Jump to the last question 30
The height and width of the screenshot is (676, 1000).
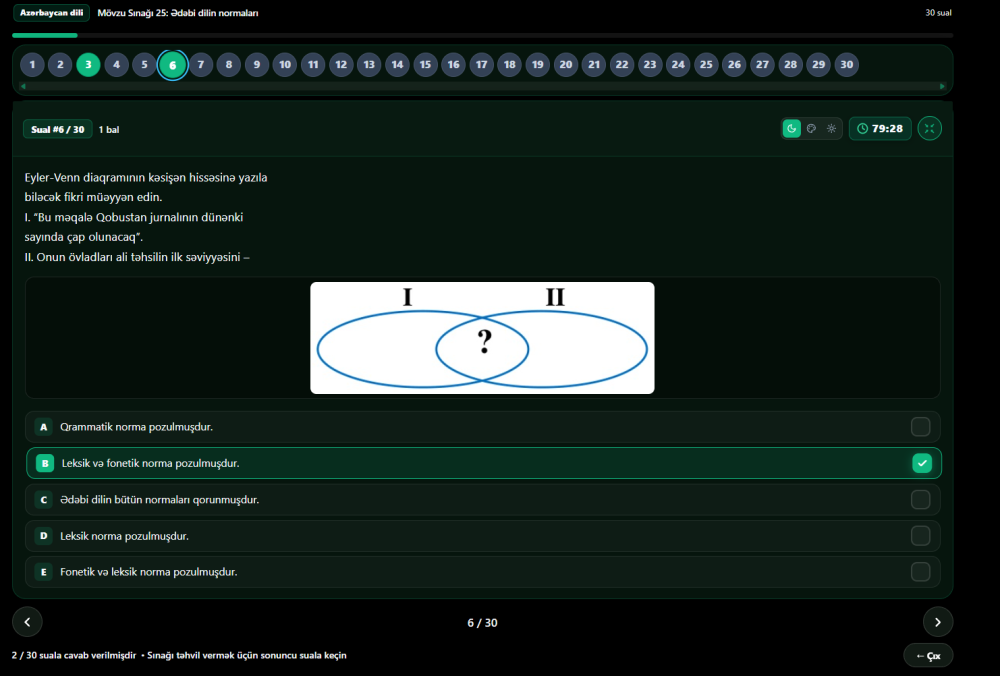pyautogui.click(x=846, y=64)
